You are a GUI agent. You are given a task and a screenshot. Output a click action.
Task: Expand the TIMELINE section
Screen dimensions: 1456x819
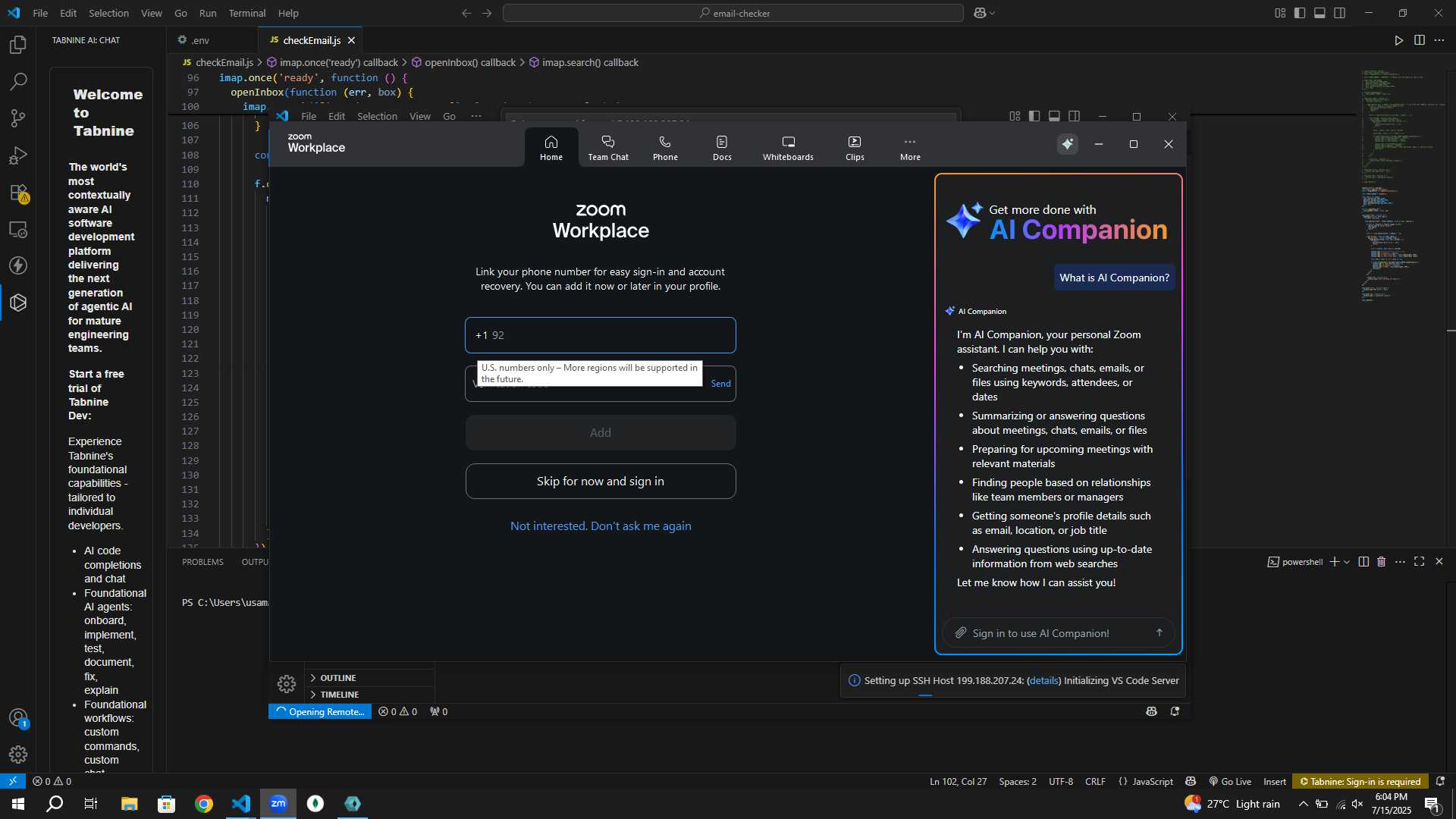[370, 695]
